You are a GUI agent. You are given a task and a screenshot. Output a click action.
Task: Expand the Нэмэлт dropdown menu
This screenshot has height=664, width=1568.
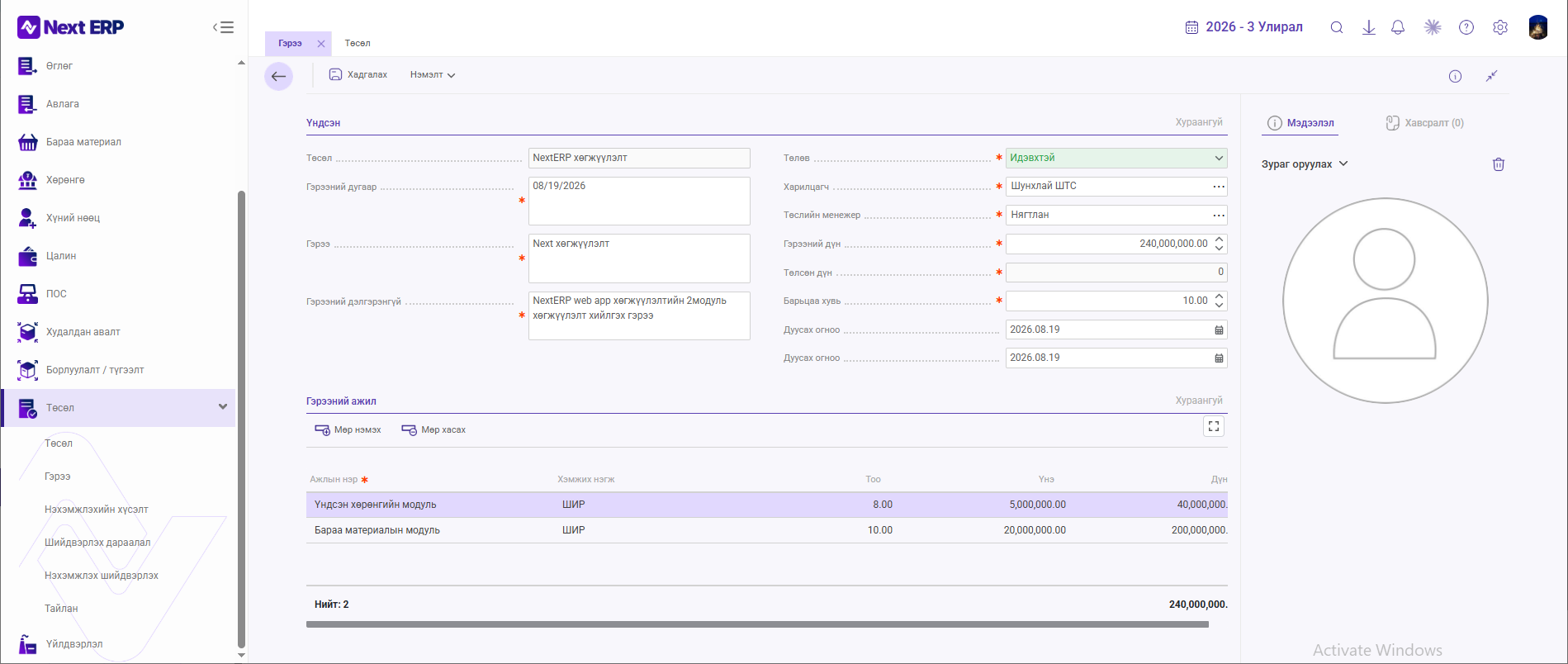pyautogui.click(x=433, y=75)
